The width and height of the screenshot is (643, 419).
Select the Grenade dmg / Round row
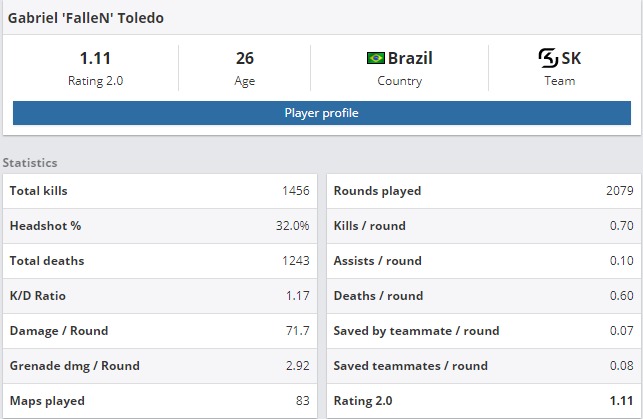160,366
